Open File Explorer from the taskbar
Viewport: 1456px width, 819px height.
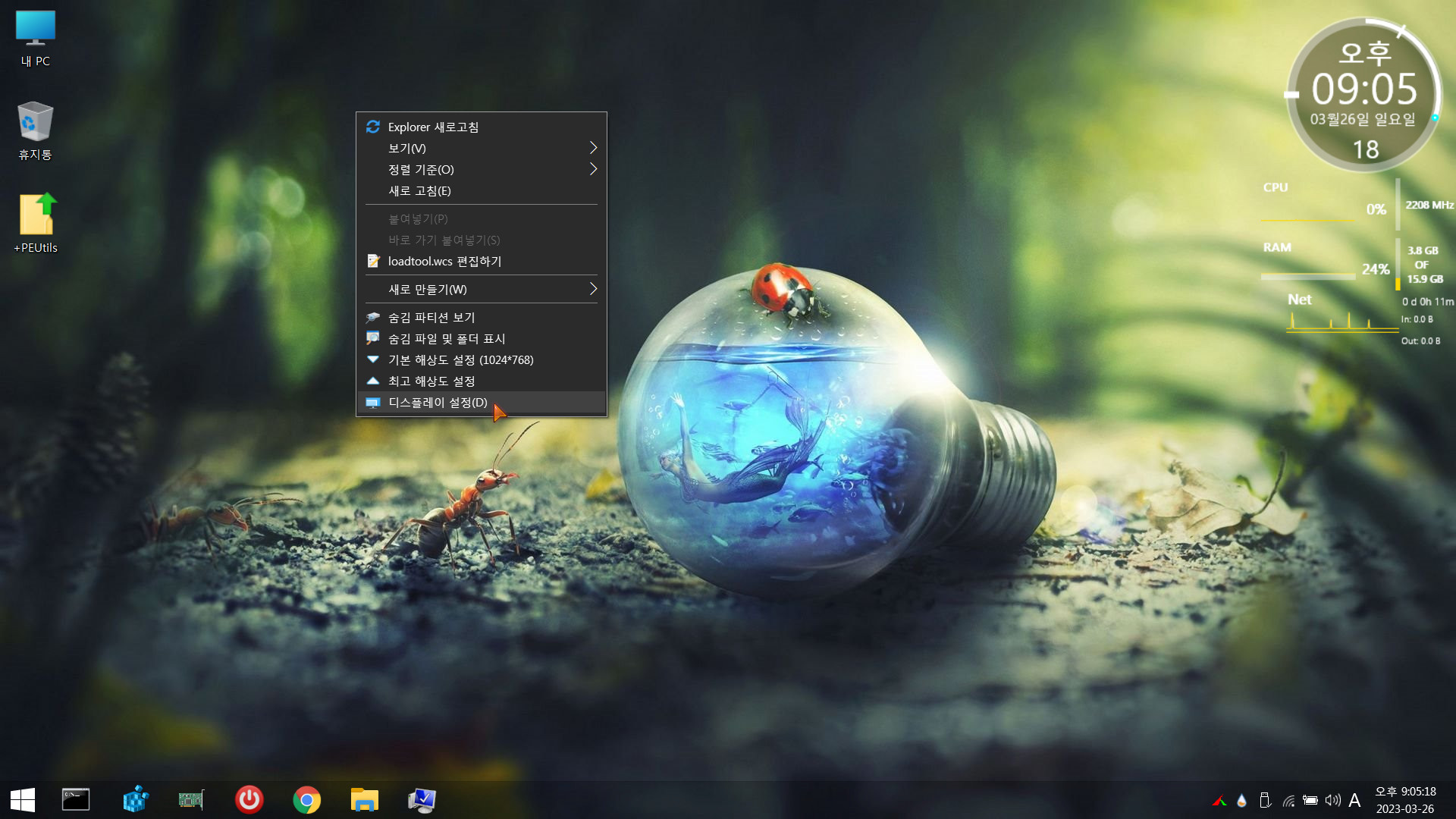[x=364, y=799]
